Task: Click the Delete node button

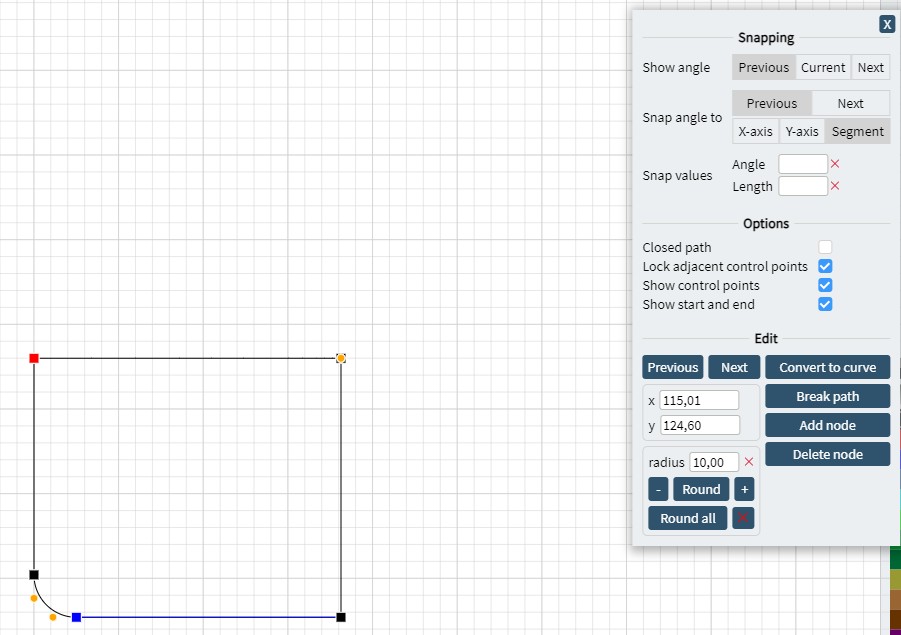Action: click(x=827, y=454)
